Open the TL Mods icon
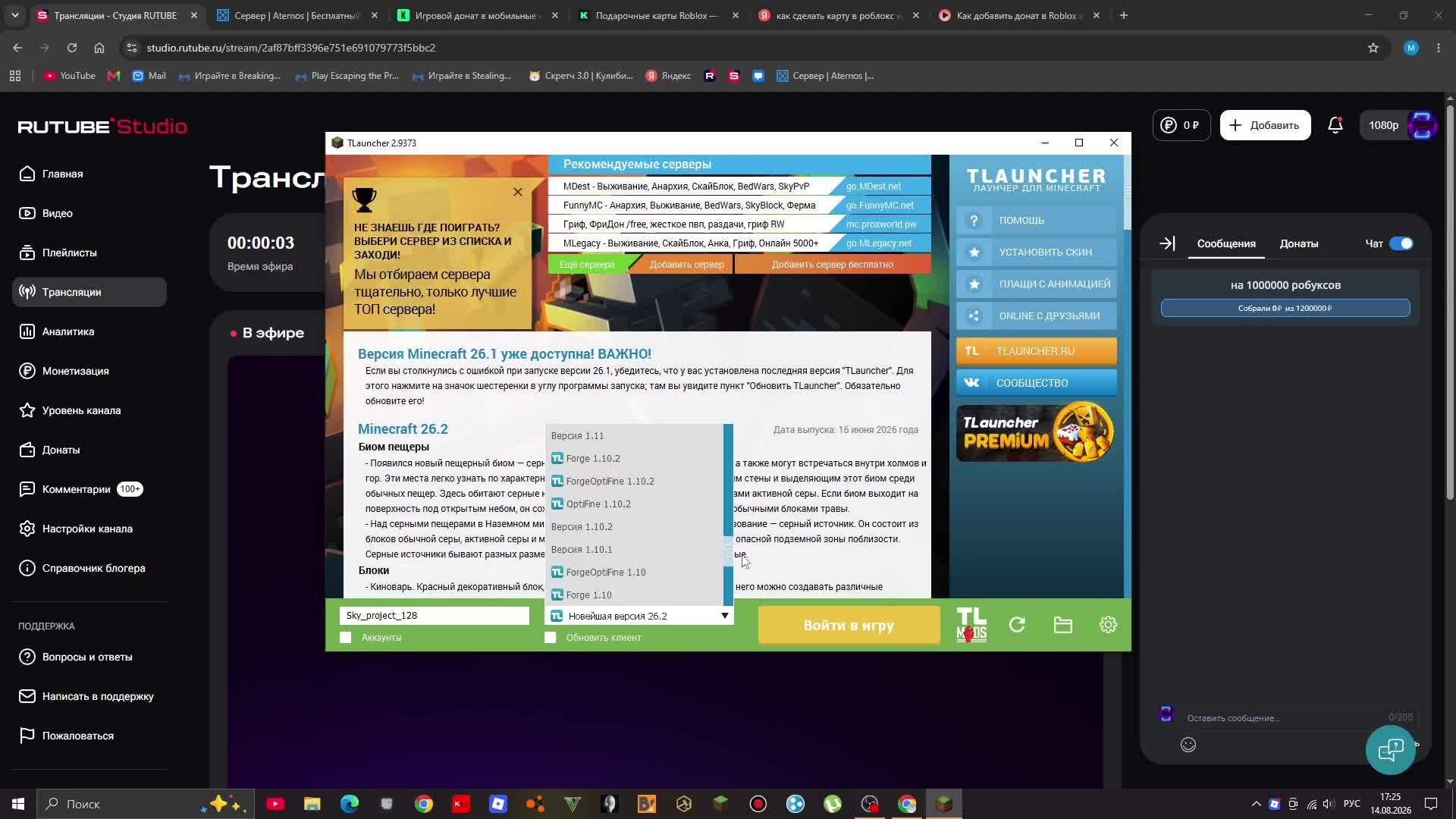The width and height of the screenshot is (1456, 819). point(971,625)
